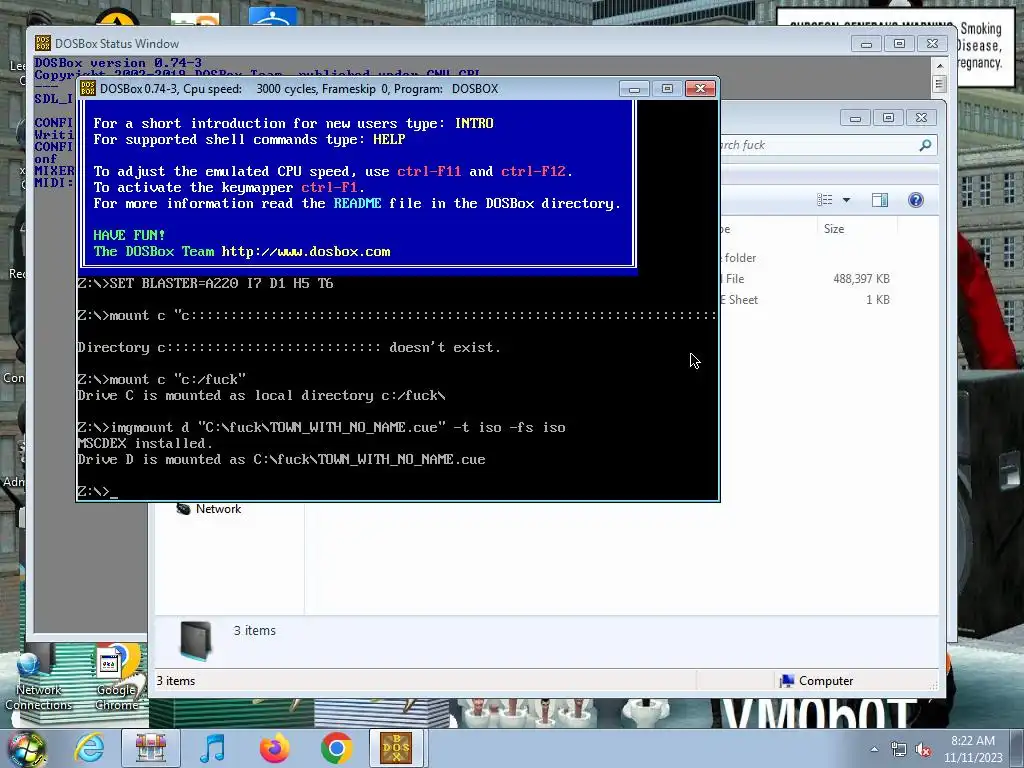Show hidden system tray icons
Viewport: 1024px width, 768px height.
(874, 749)
